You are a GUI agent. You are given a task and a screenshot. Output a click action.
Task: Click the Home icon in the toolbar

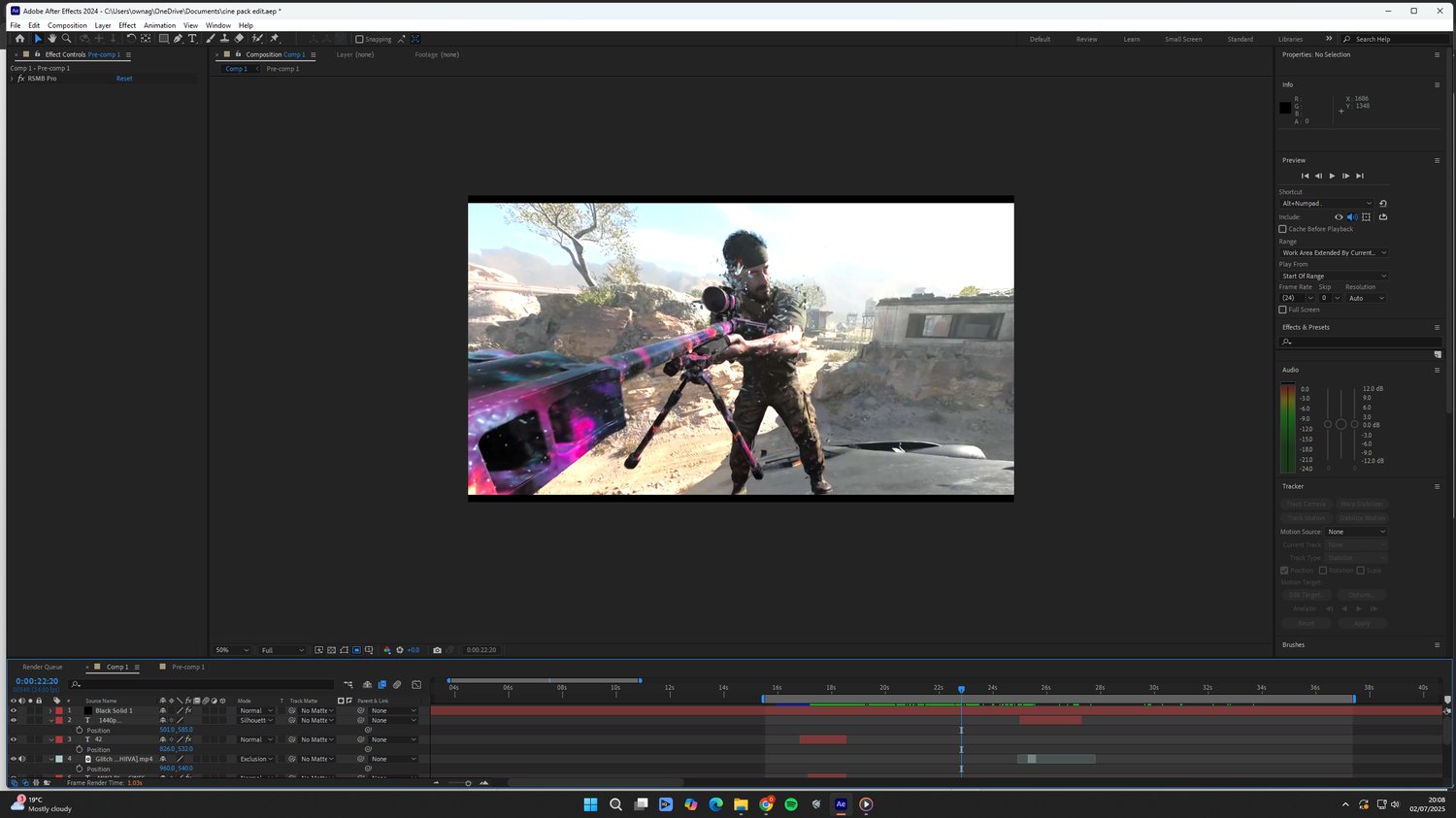click(19, 39)
